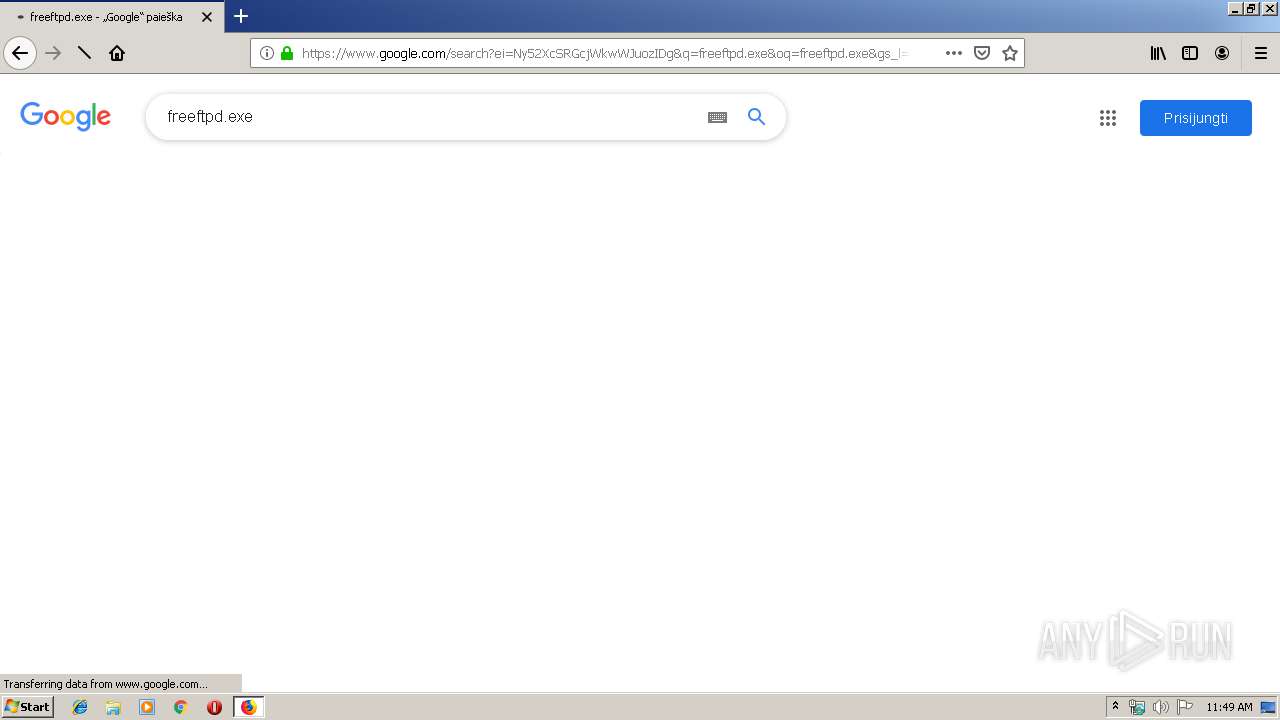Open the Windows Start menu
Viewport: 1280px width, 720px height.
[27, 707]
